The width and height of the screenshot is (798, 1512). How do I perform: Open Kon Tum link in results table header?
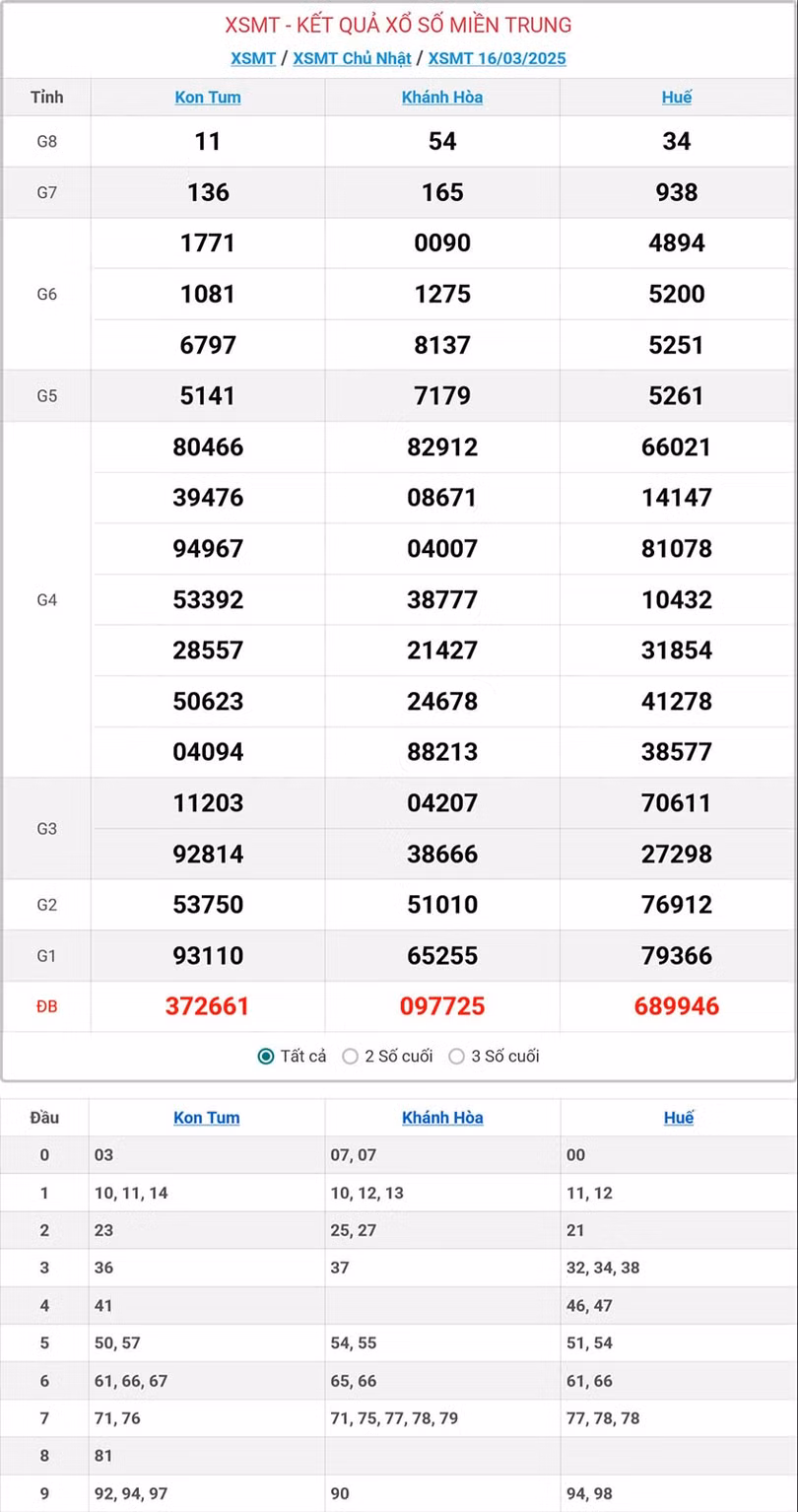click(x=208, y=98)
